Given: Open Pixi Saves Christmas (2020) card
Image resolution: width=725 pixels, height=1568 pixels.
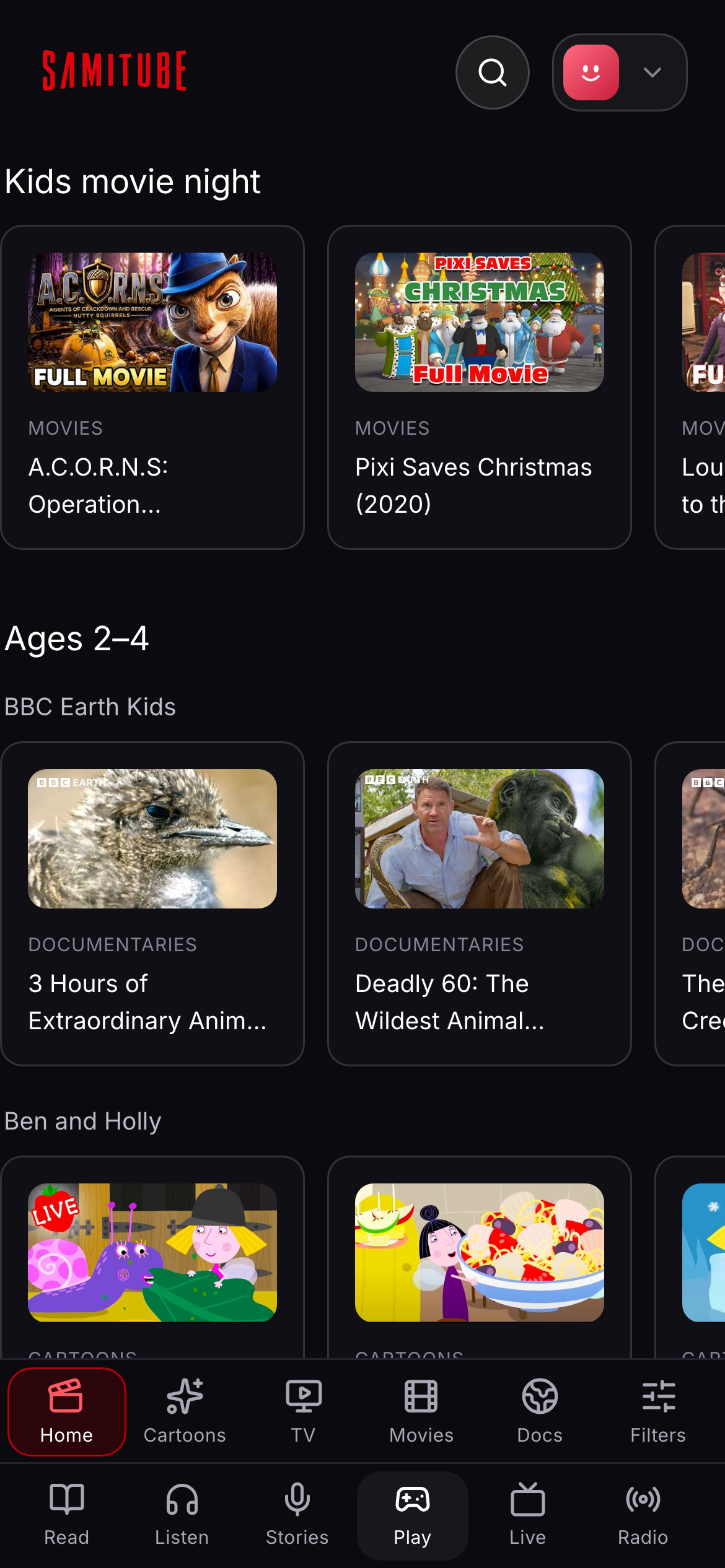Looking at the screenshot, I should tap(480, 387).
